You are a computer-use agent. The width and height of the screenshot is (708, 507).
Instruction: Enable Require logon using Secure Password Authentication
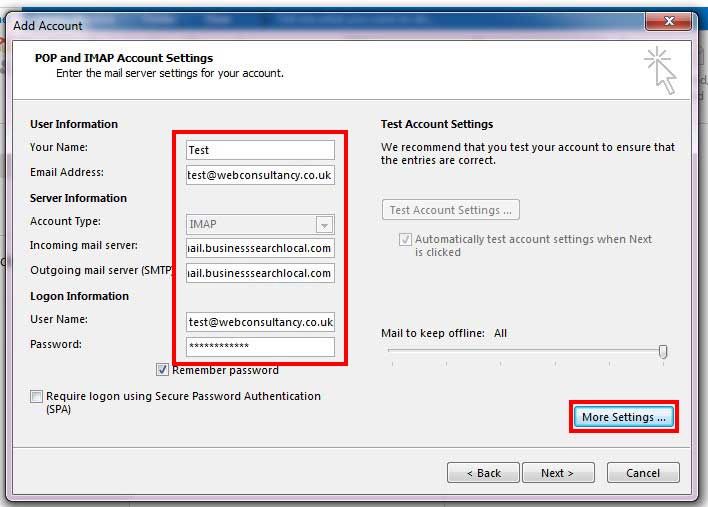(37, 397)
